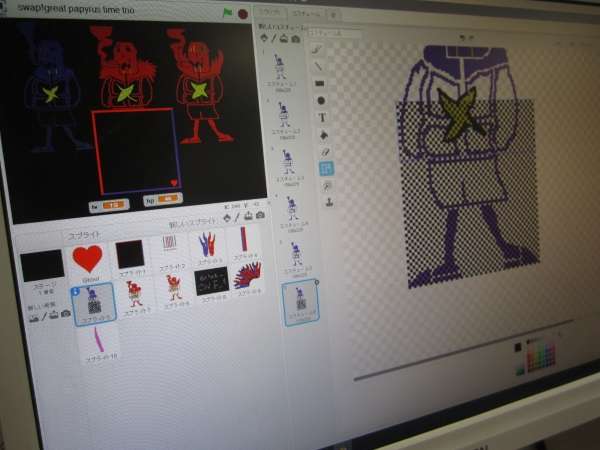
Task: Choose new backdrop from library icon
Action: pos(34,318)
